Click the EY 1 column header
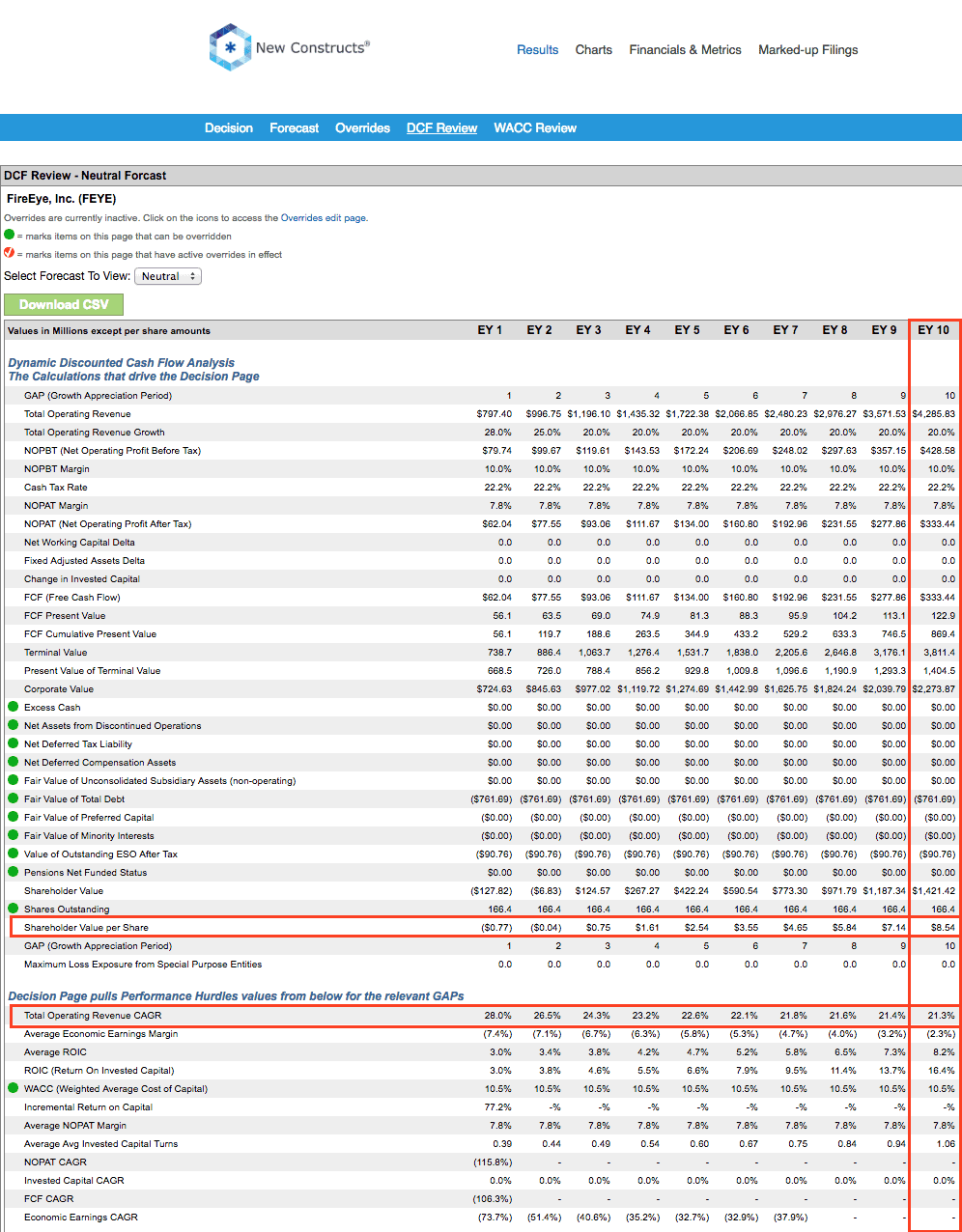Screen dimensions: 962x1232 [490, 330]
